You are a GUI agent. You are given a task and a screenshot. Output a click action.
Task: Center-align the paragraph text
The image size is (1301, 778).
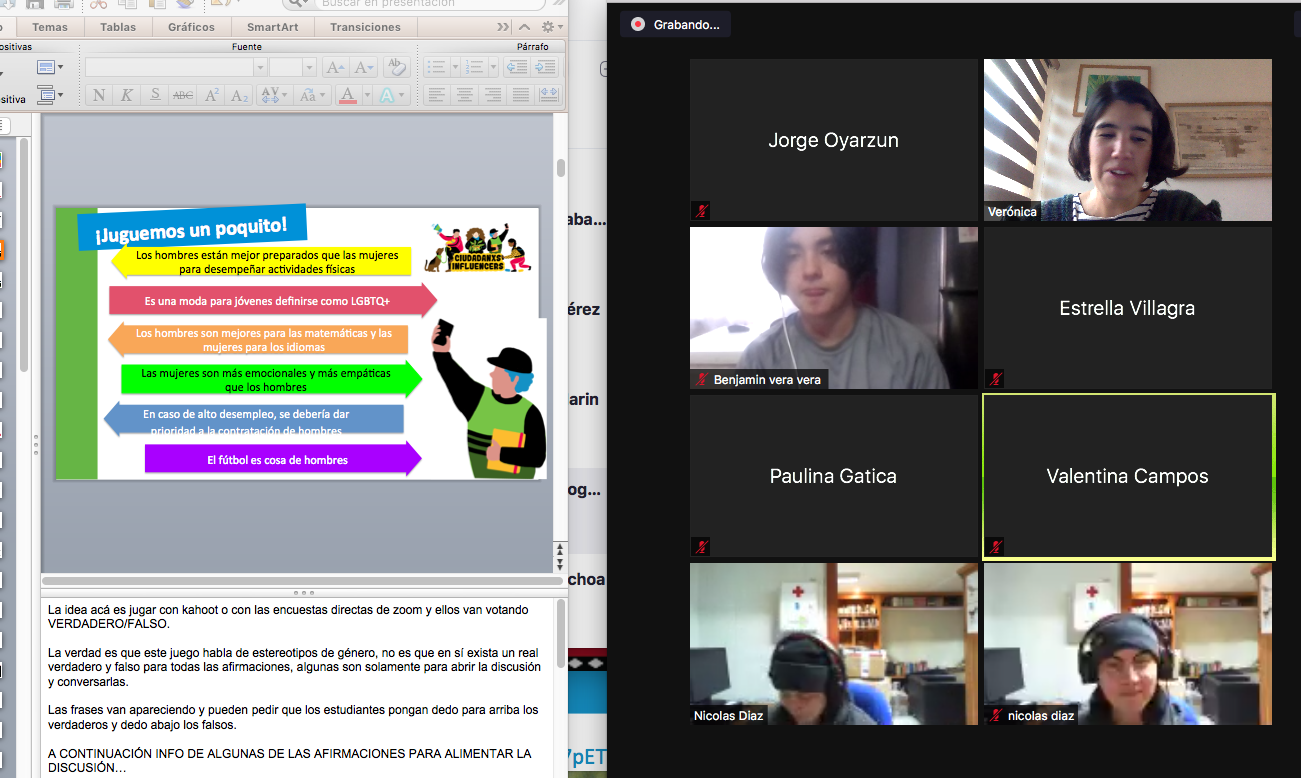(x=464, y=96)
